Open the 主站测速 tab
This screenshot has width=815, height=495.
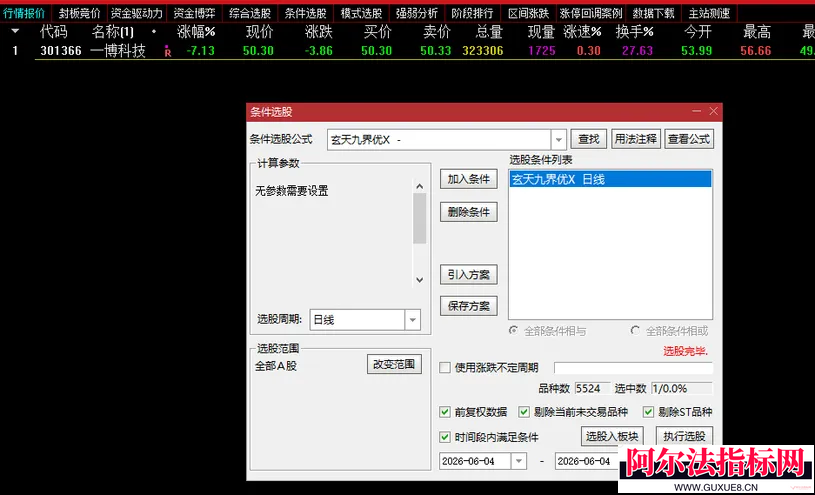pyautogui.click(x=709, y=13)
